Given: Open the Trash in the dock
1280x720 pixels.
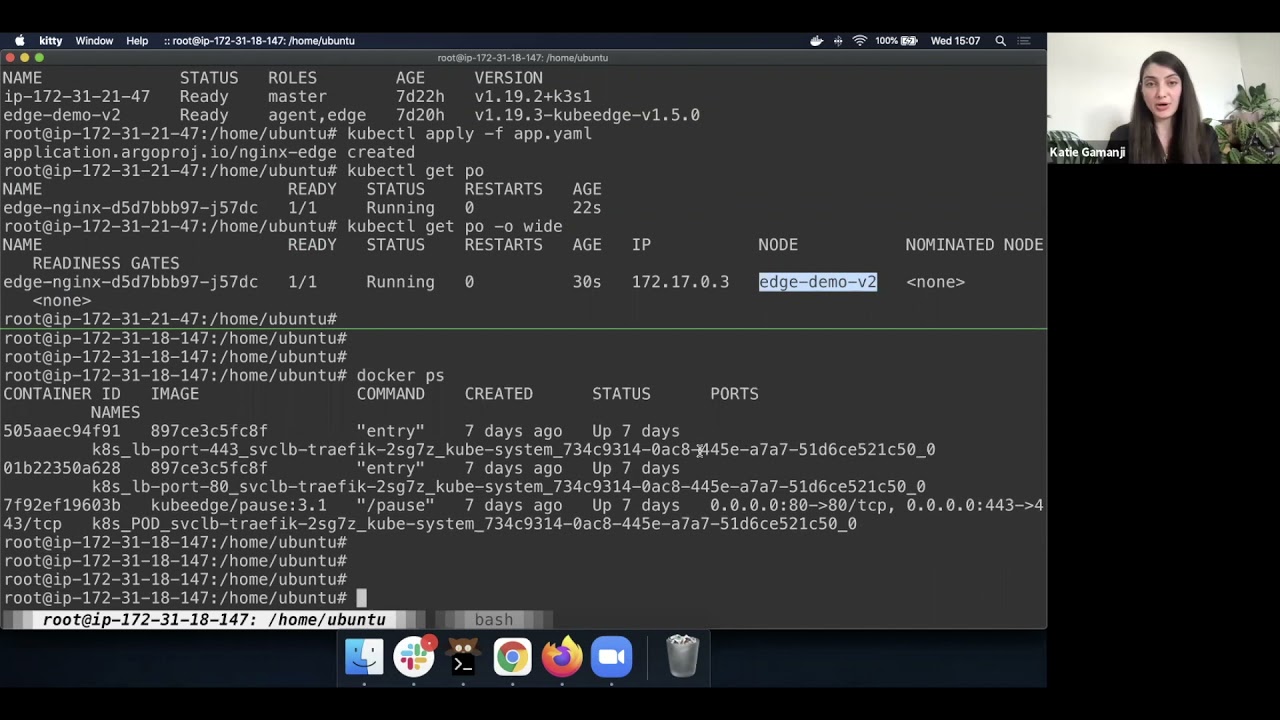Looking at the screenshot, I should click(x=682, y=657).
